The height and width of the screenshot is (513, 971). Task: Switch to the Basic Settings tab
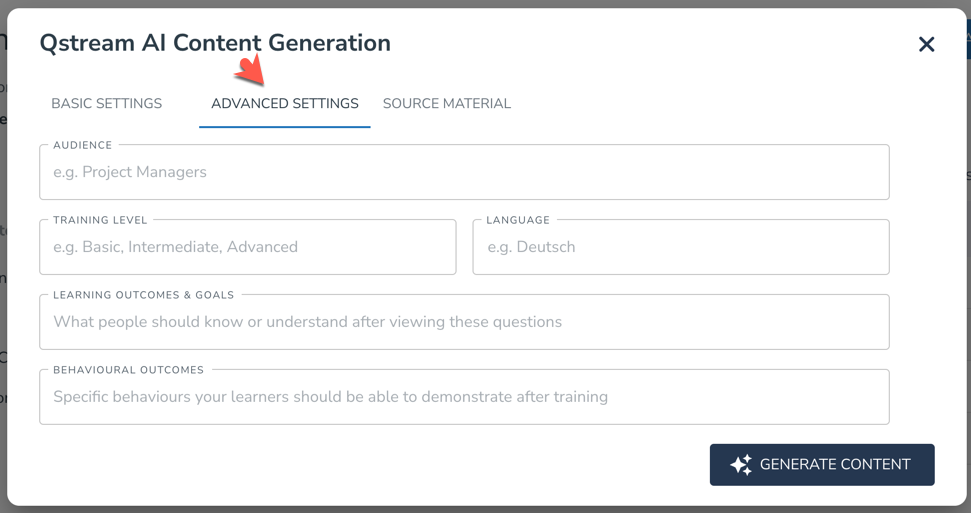[x=107, y=103]
